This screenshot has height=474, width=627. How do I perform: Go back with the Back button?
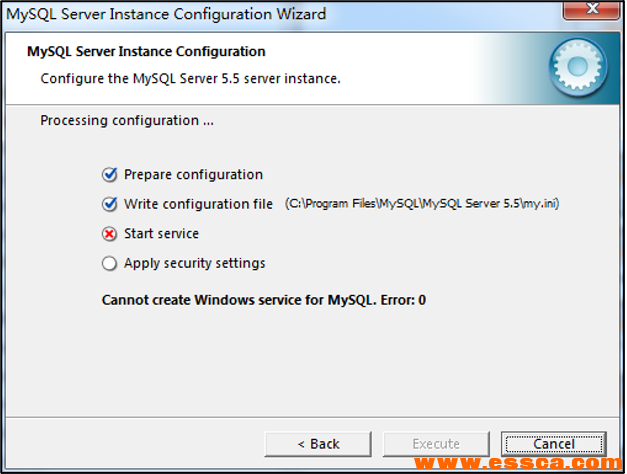pos(318,443)
